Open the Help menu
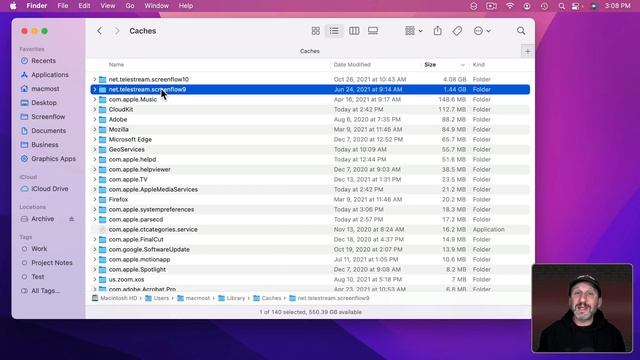The image size is (640, 360). 186,6
